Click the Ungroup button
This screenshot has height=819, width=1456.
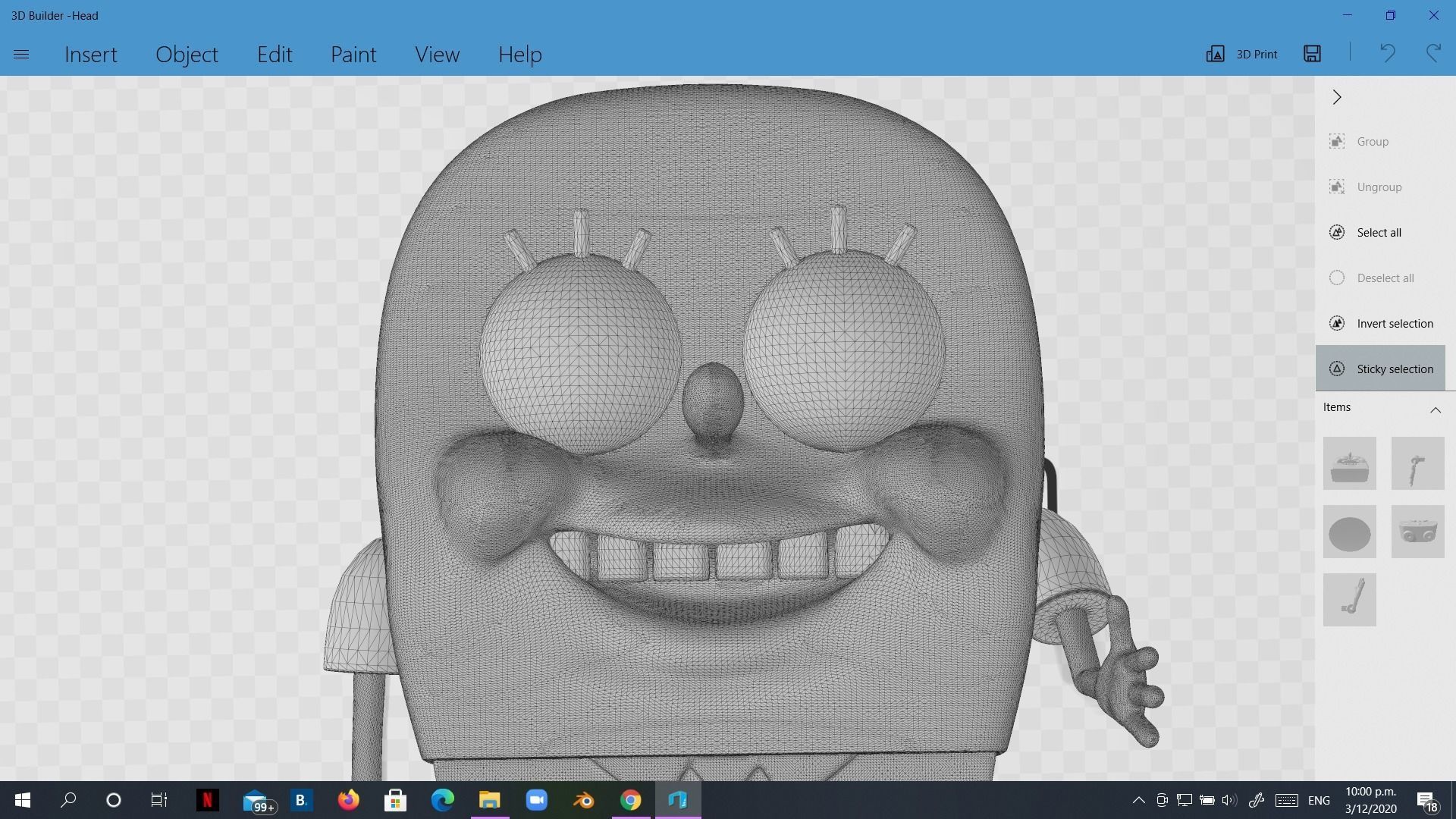[1380, 187]
